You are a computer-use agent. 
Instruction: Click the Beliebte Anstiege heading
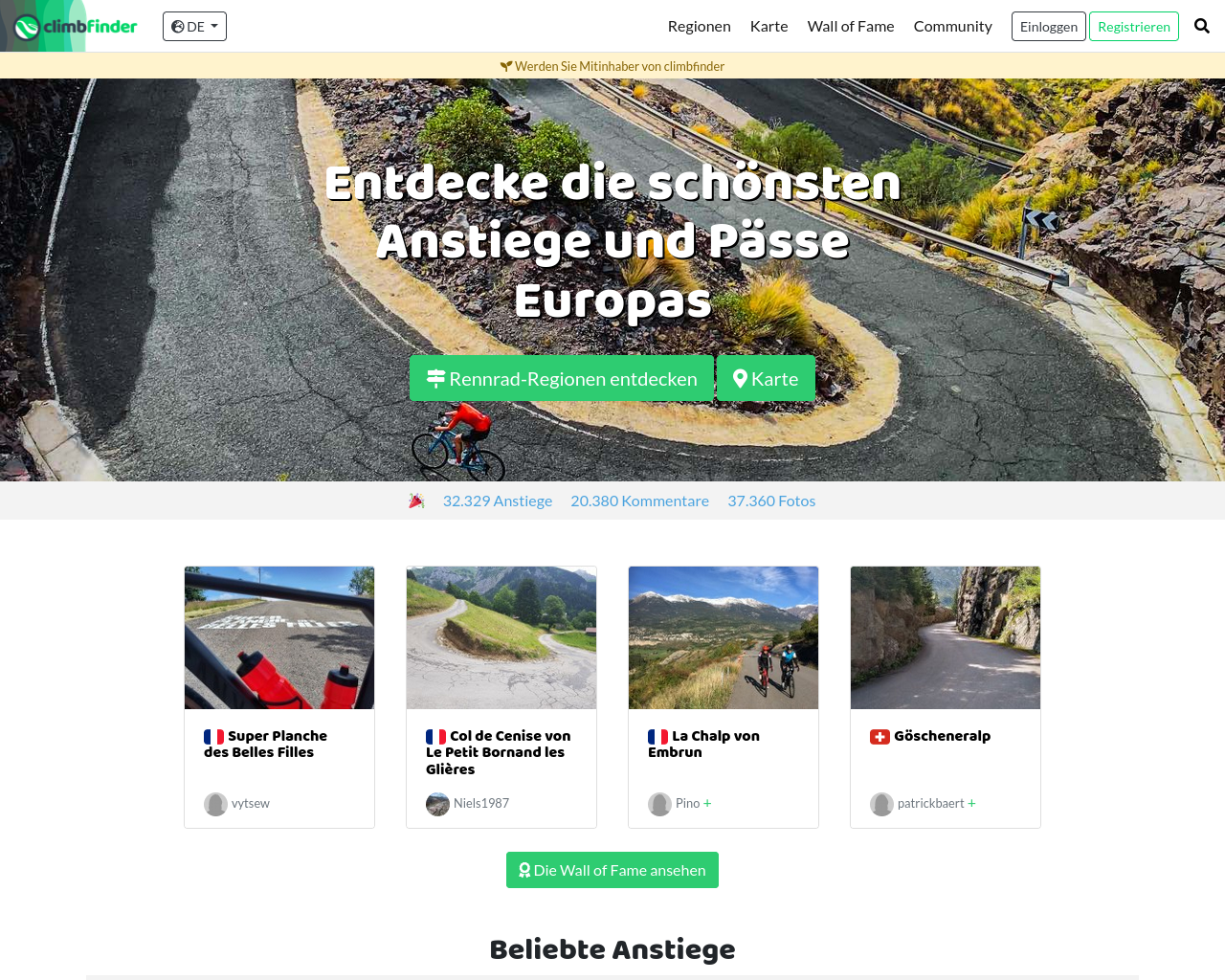(612, 949)
